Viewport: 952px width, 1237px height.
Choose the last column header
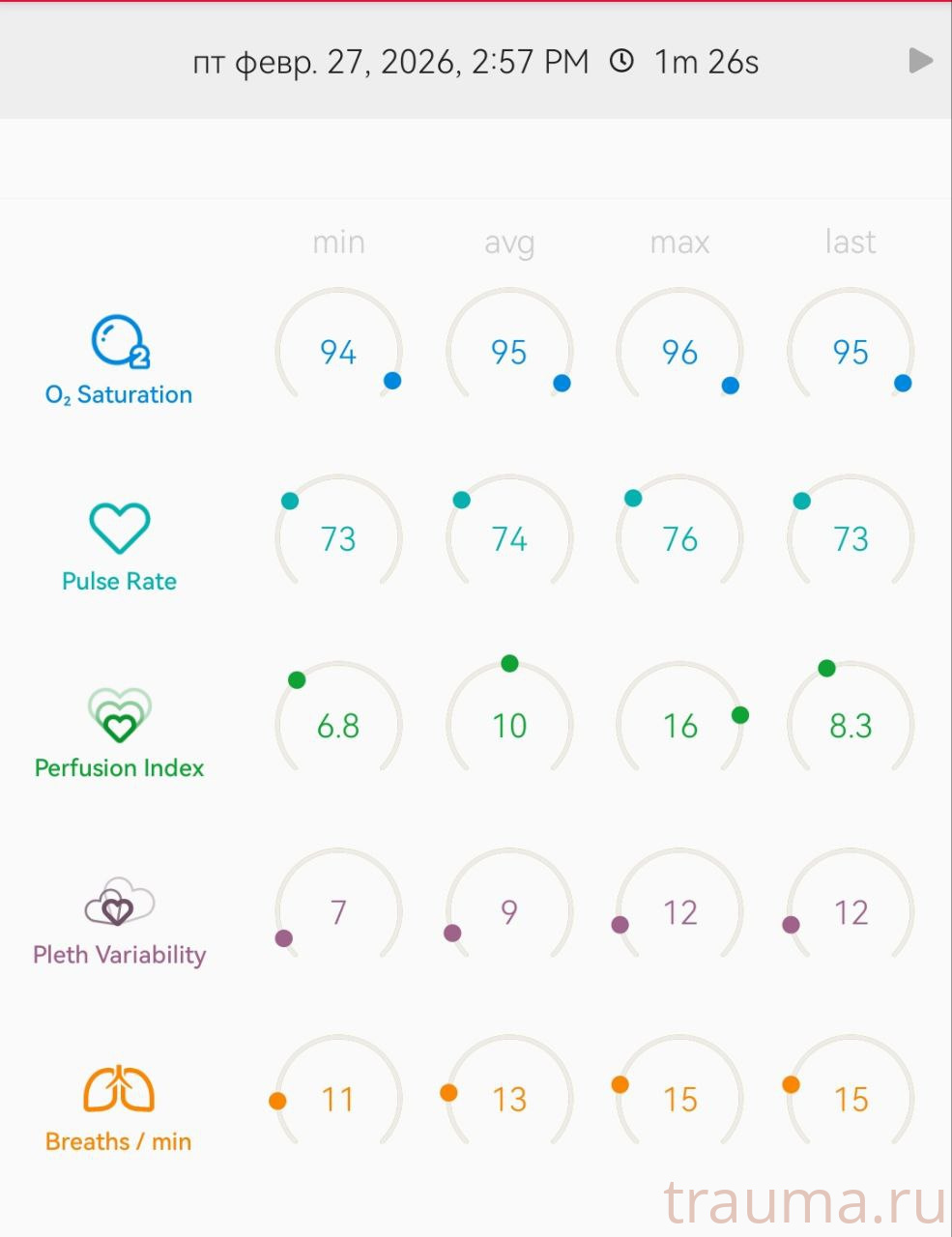[851, 242]
